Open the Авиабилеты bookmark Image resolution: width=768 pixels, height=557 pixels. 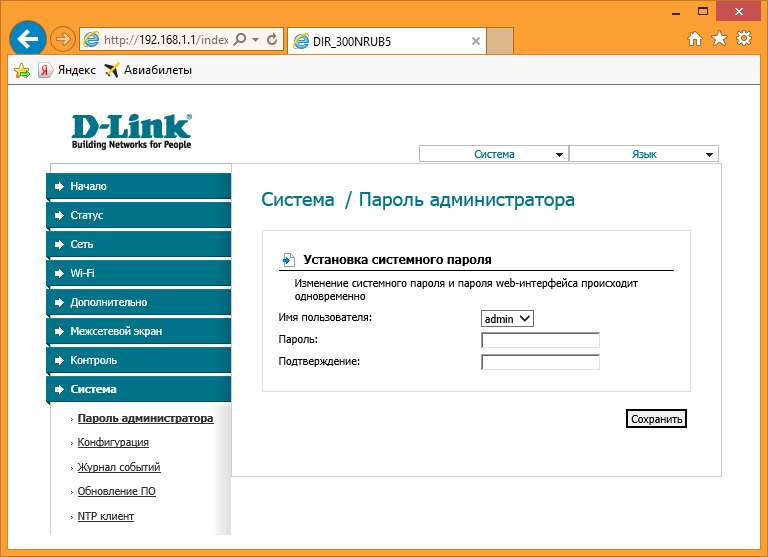pyautogui.click(x=148, y=70)
